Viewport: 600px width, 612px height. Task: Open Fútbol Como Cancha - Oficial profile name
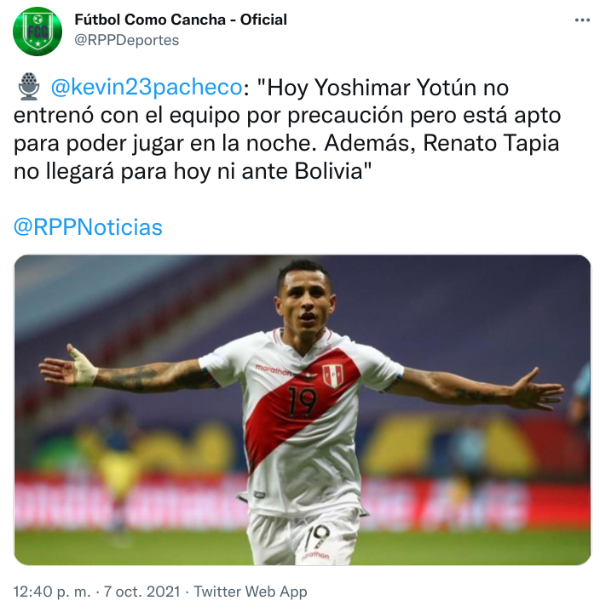(x=181, y=20)
